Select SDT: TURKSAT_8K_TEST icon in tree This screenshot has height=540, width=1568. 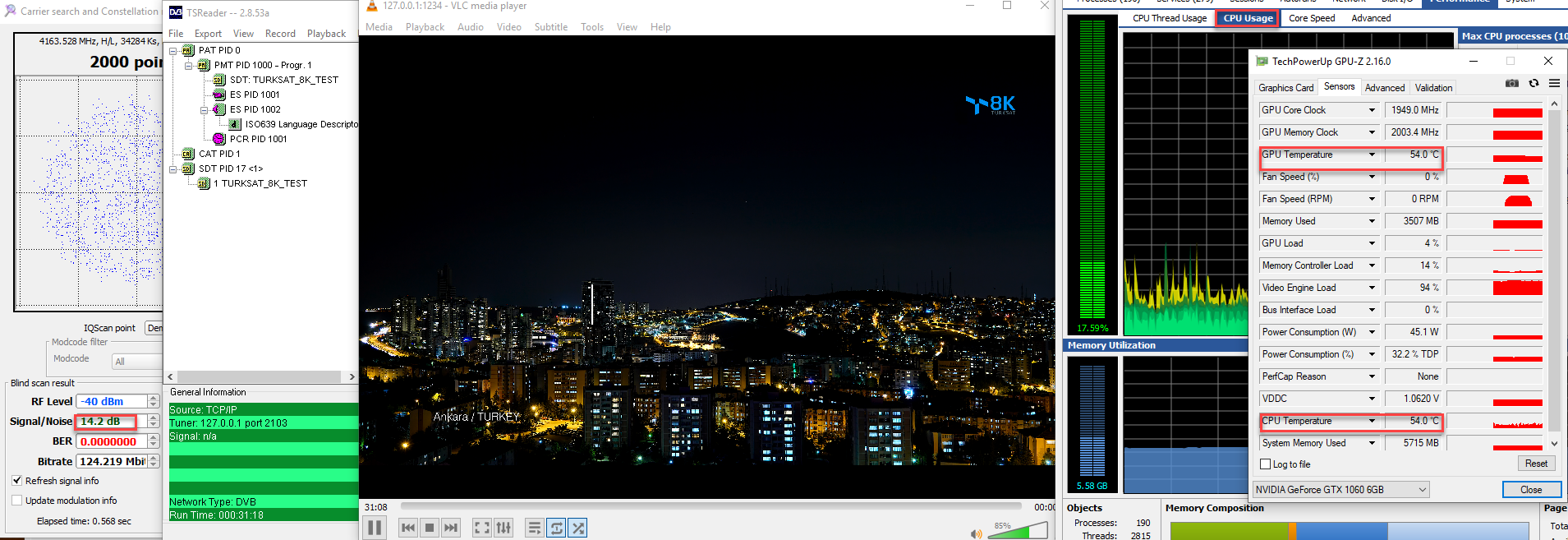[x=219, y=80]
